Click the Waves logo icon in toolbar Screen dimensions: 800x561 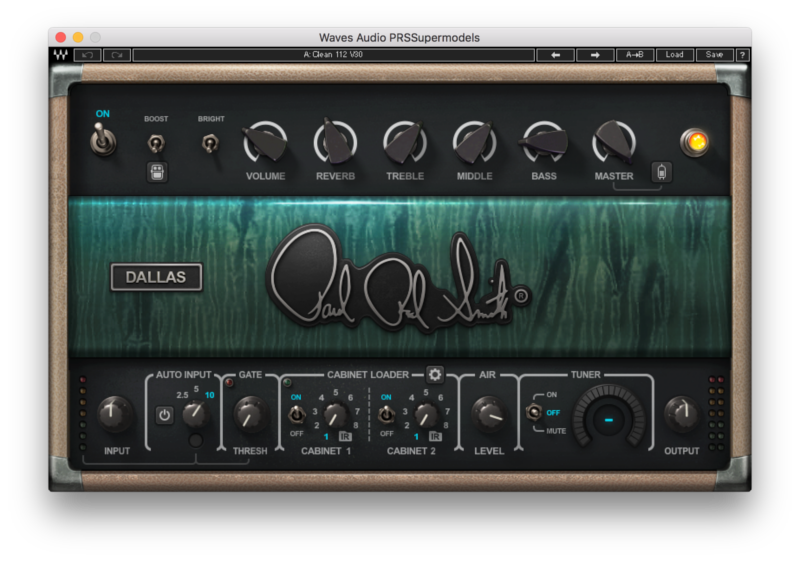tap(61, 55)
